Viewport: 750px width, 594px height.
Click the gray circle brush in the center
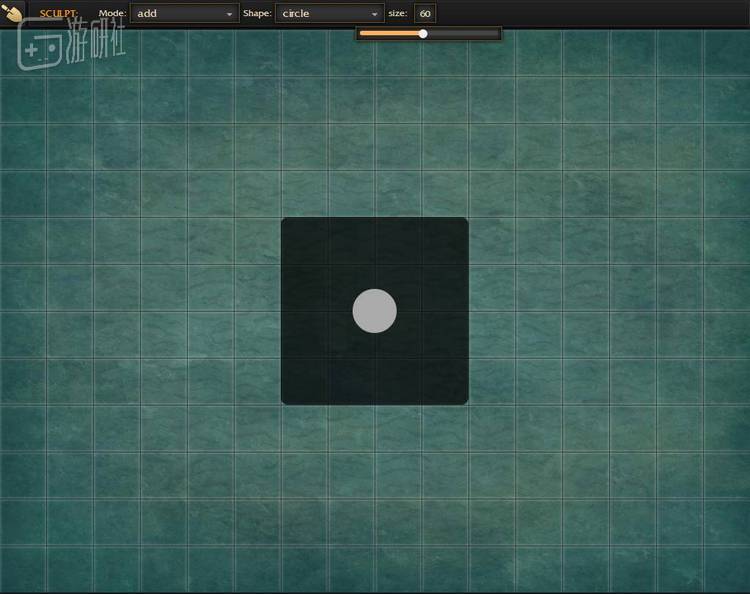click(x=375, y=311)
